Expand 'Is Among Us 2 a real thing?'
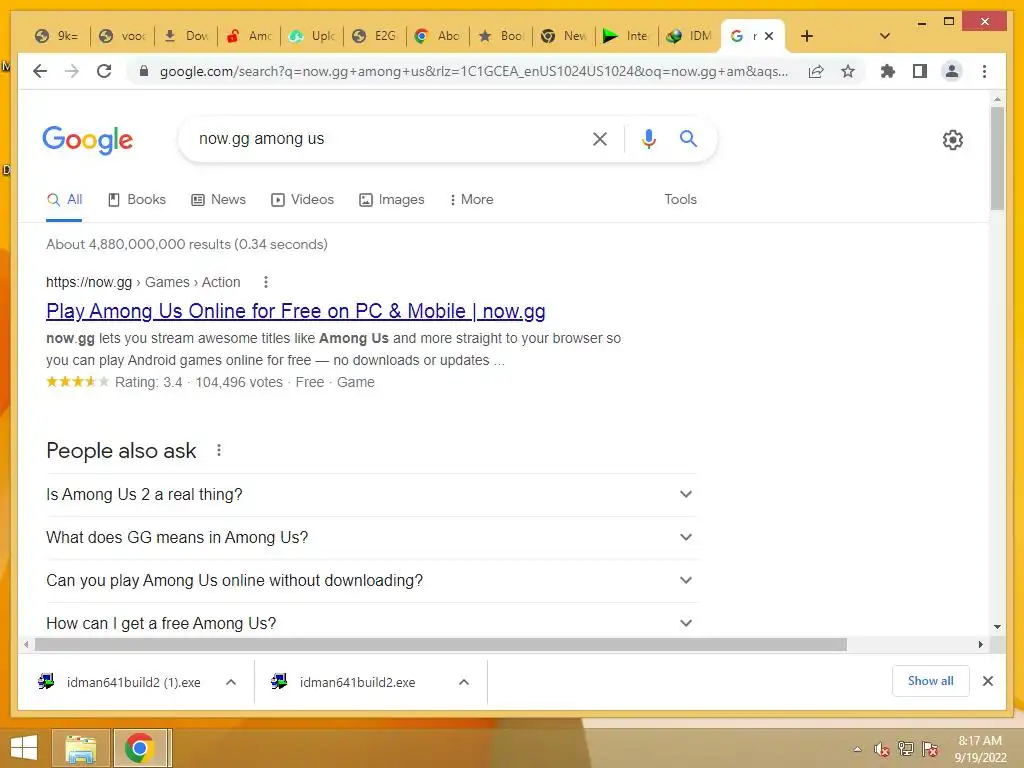 371,494
